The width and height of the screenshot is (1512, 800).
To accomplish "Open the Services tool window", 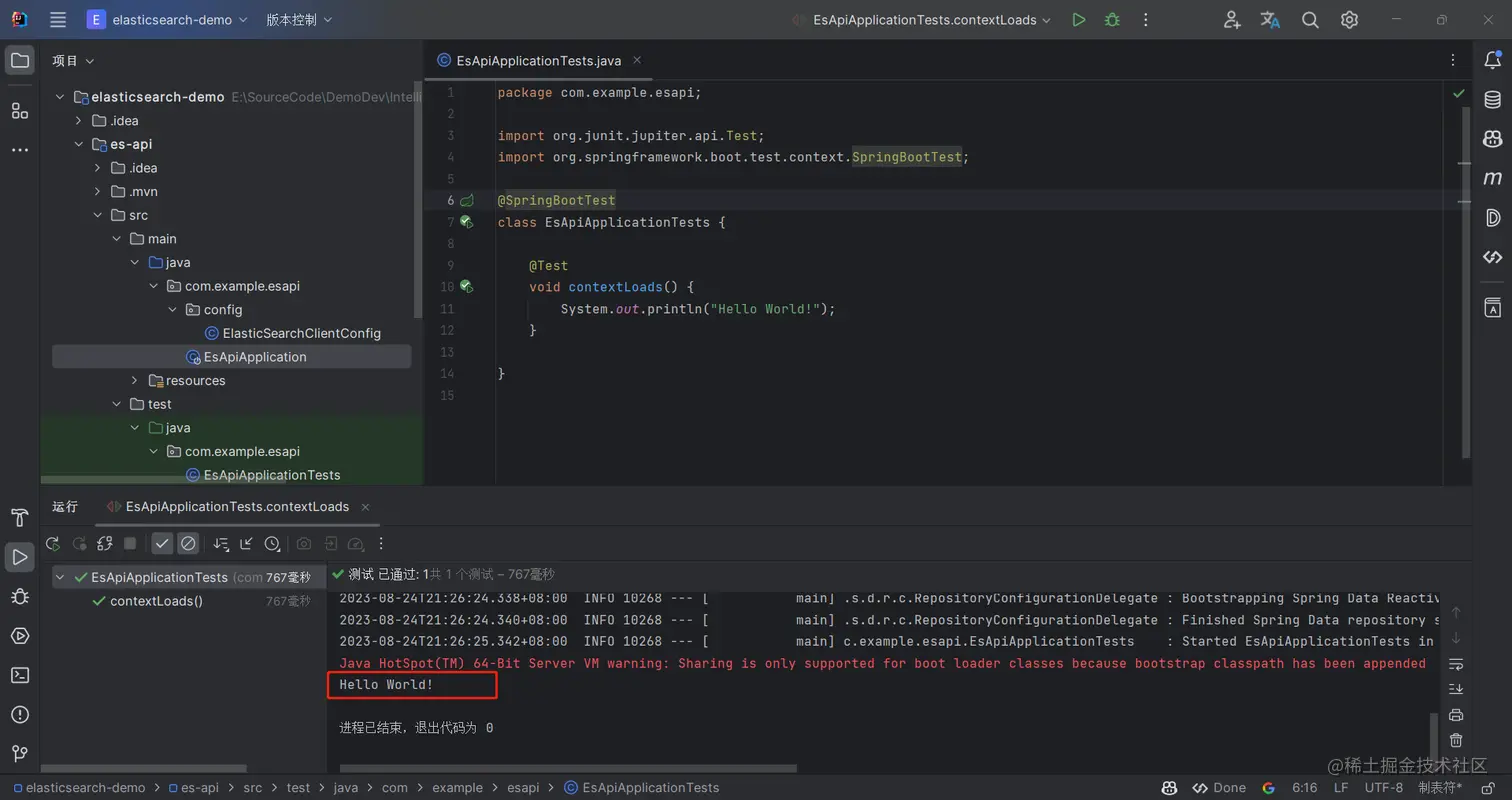I will (19, 636).
